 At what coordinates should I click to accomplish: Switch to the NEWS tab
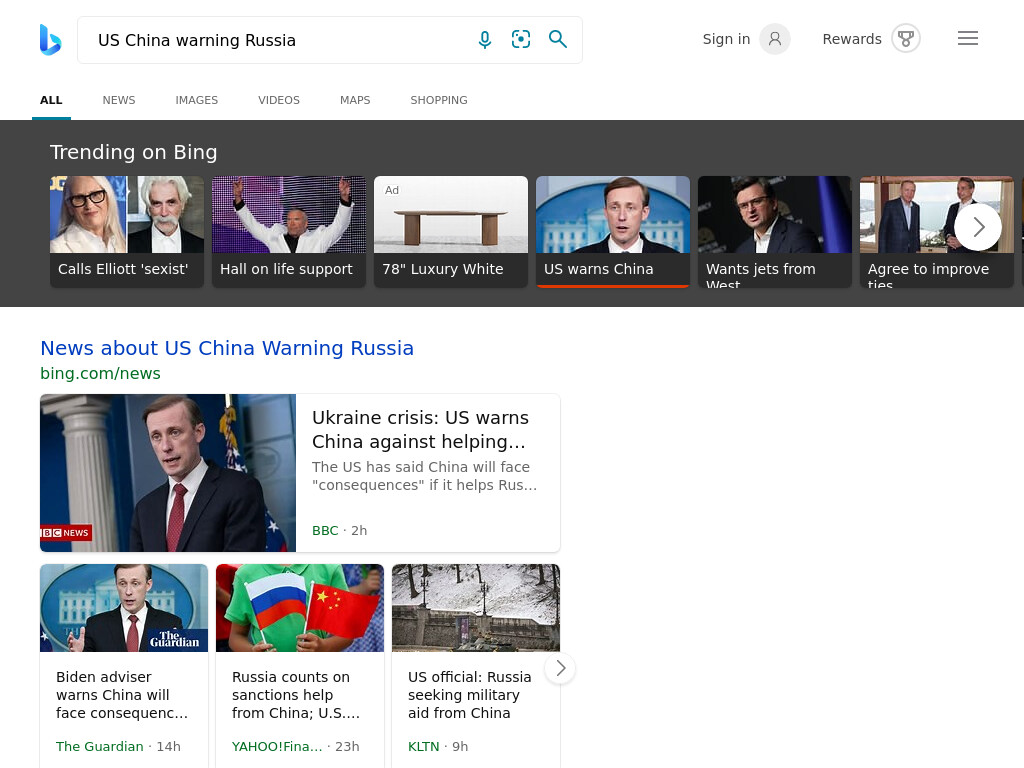point(119,100)
